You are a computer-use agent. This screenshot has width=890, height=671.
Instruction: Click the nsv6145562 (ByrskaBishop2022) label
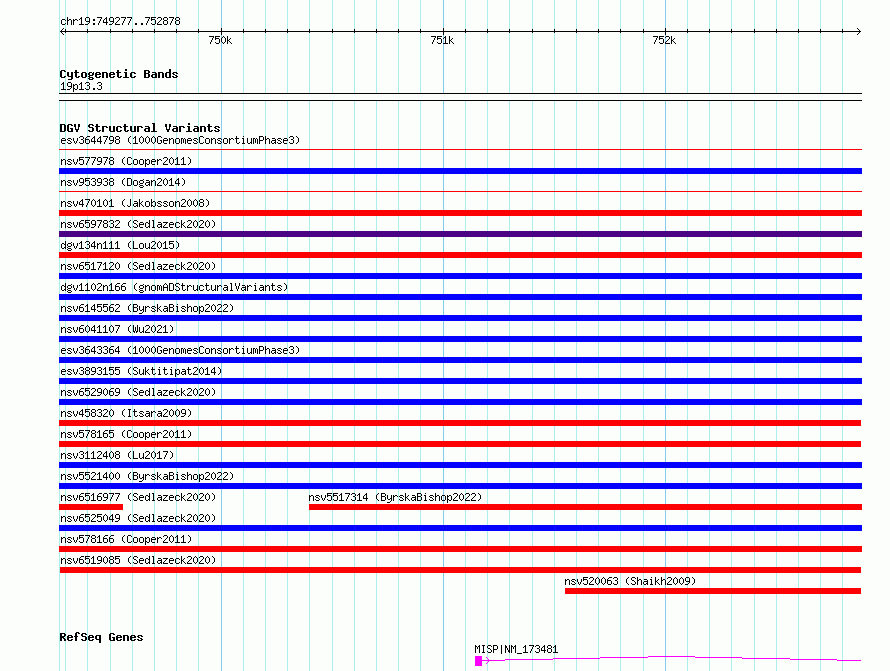147,308
